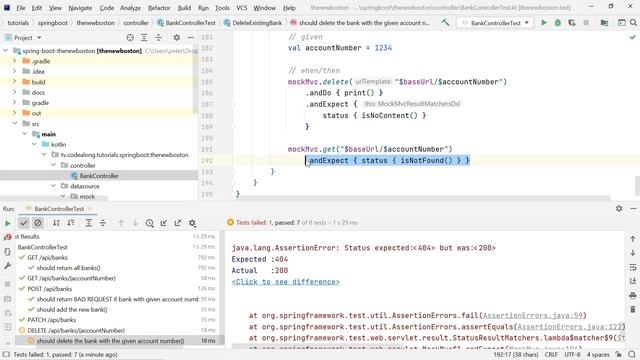Image resolution: width=640 pixels, height=360 pixels.
Task: Open the File menu
Action: [x=21, y=8]
